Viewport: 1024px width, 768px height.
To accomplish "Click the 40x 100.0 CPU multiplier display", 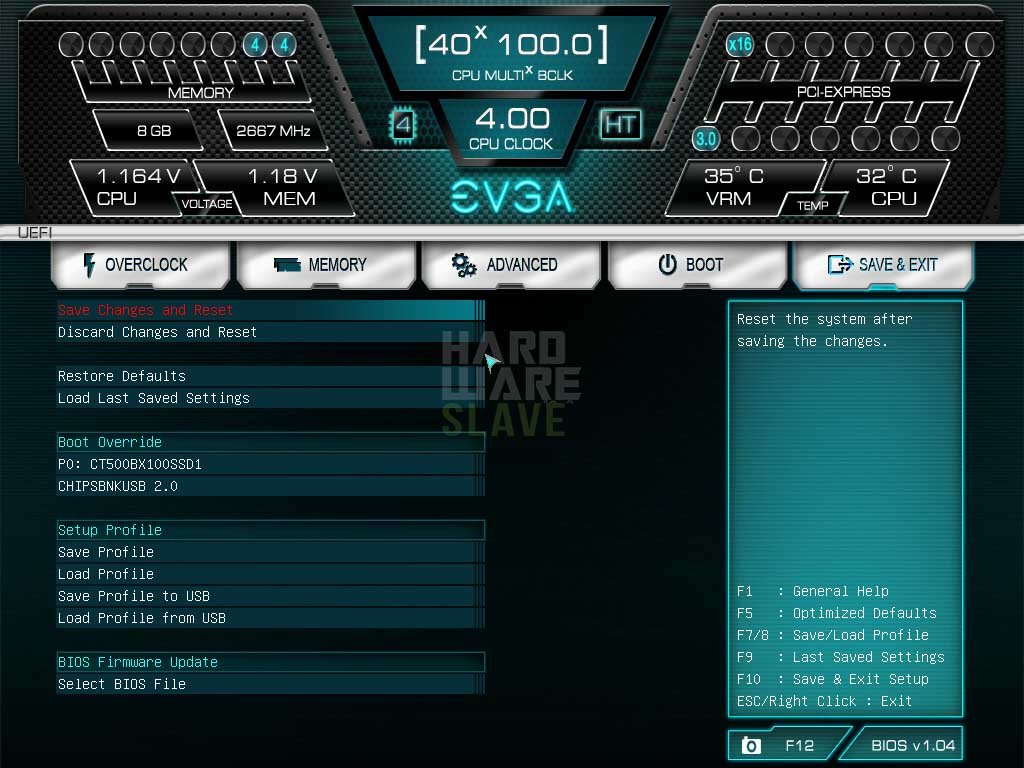I will click(512, 53).
